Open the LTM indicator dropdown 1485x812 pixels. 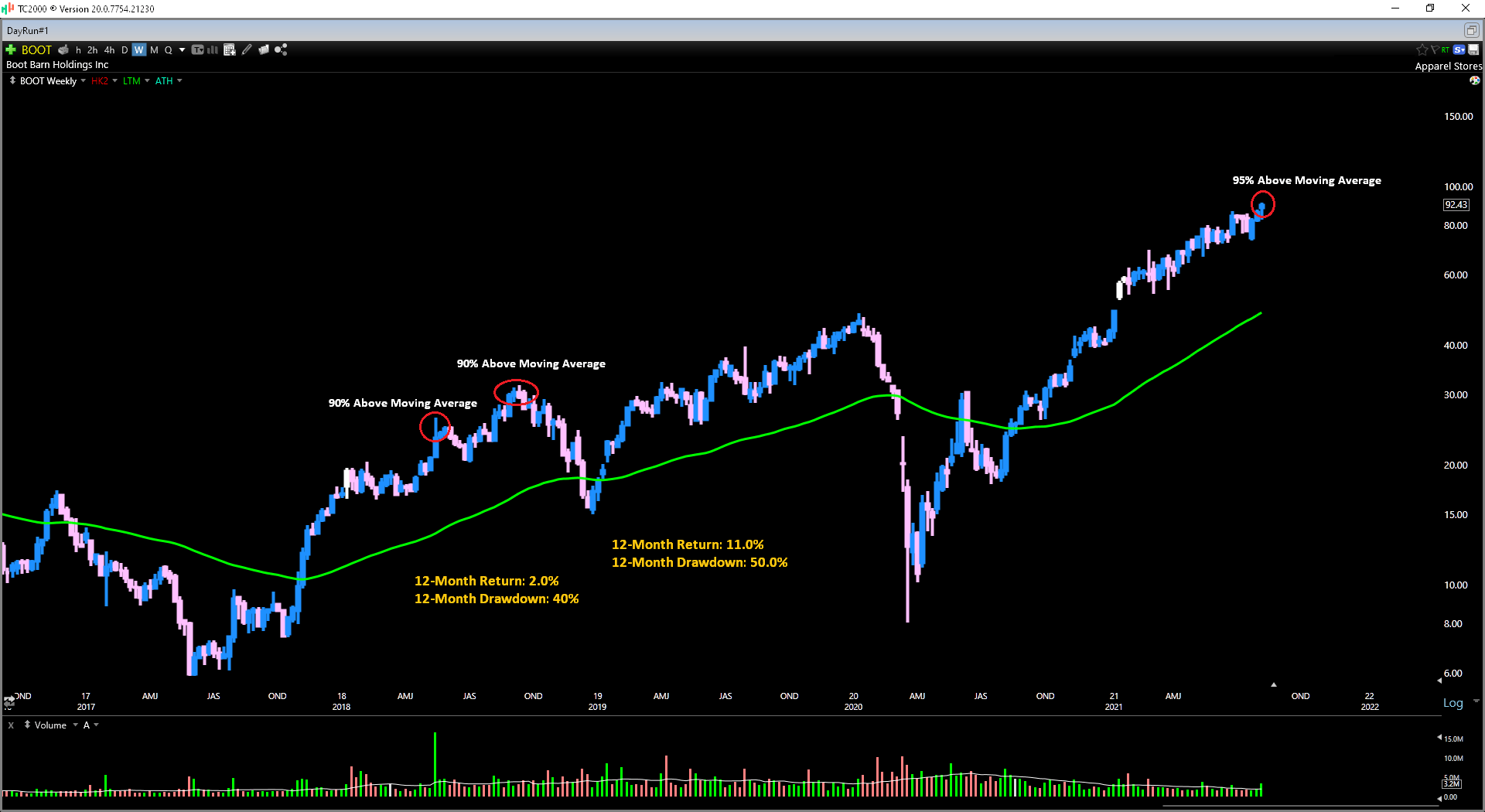point(148,80)
